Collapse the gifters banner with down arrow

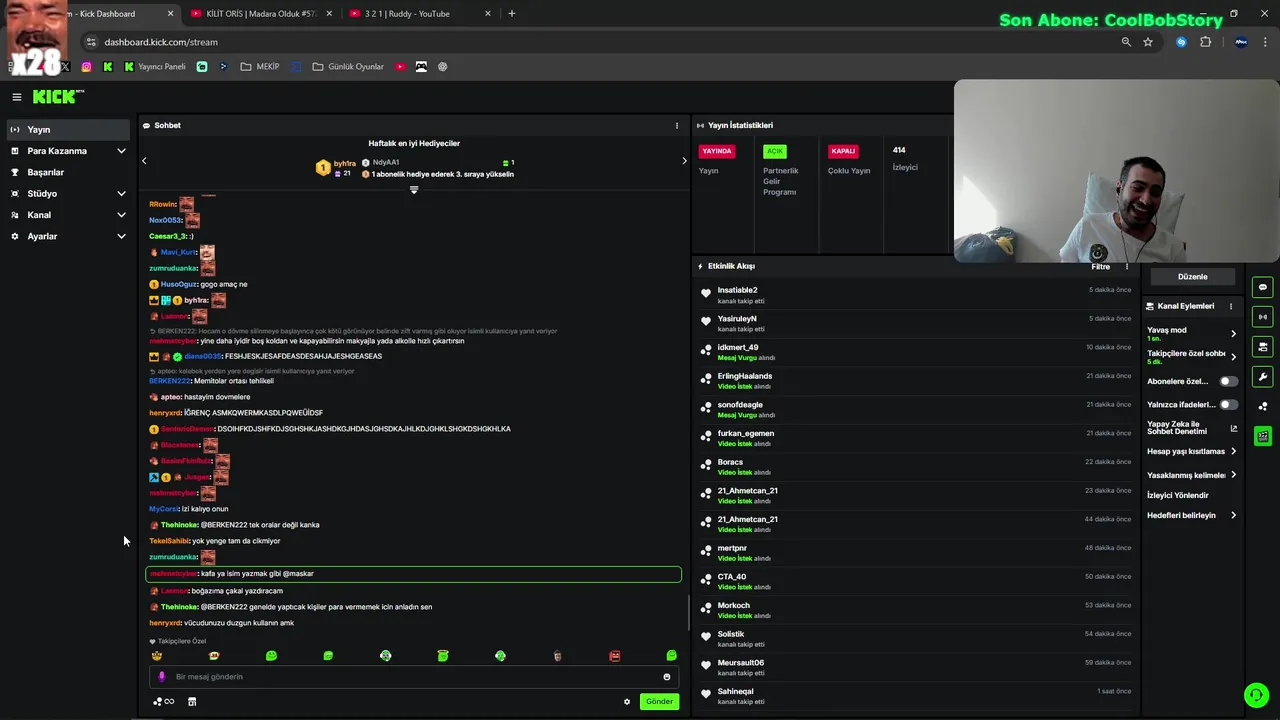(x=414, y=190)
